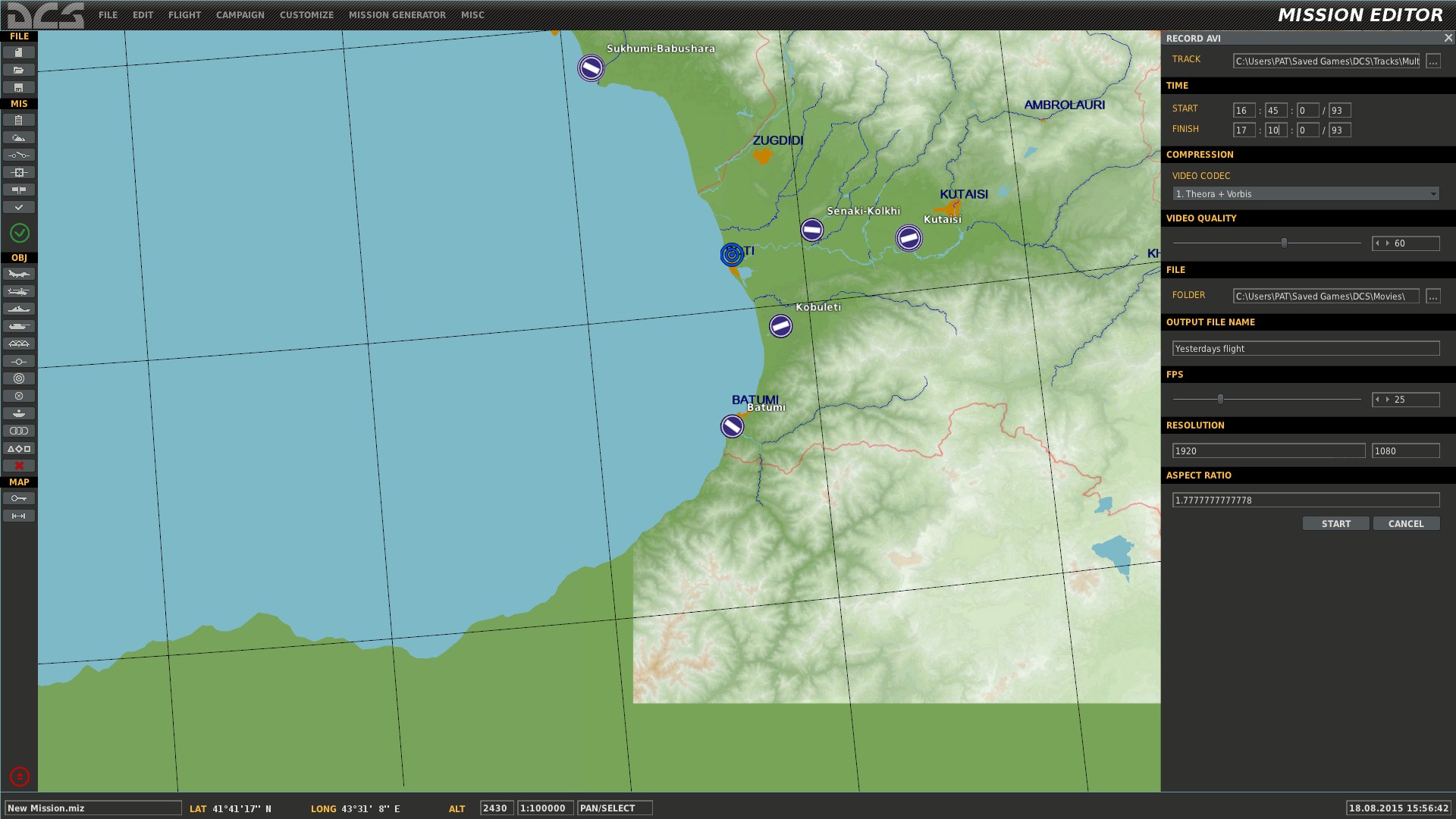Select the airplane group placement tool
The width and height of the screenshot is (1456, 819).
[x=19, y=274]
